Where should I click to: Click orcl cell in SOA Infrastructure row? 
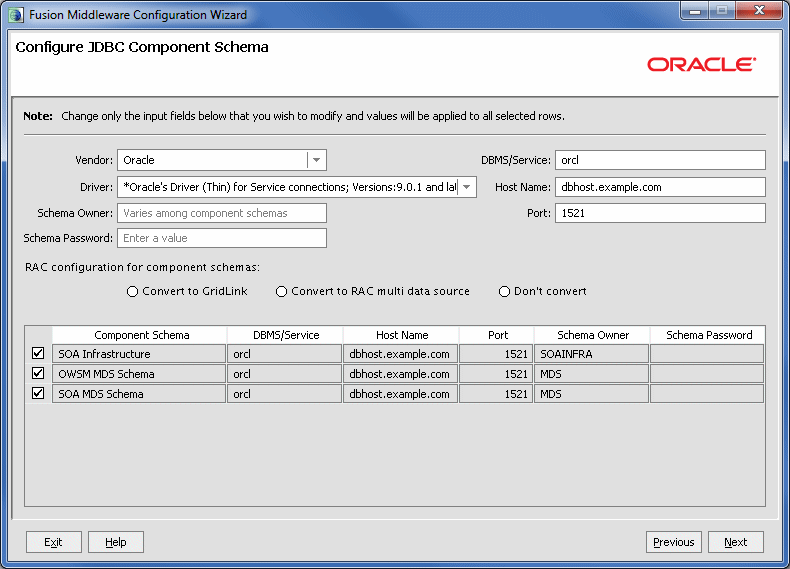tap(285, 353)
